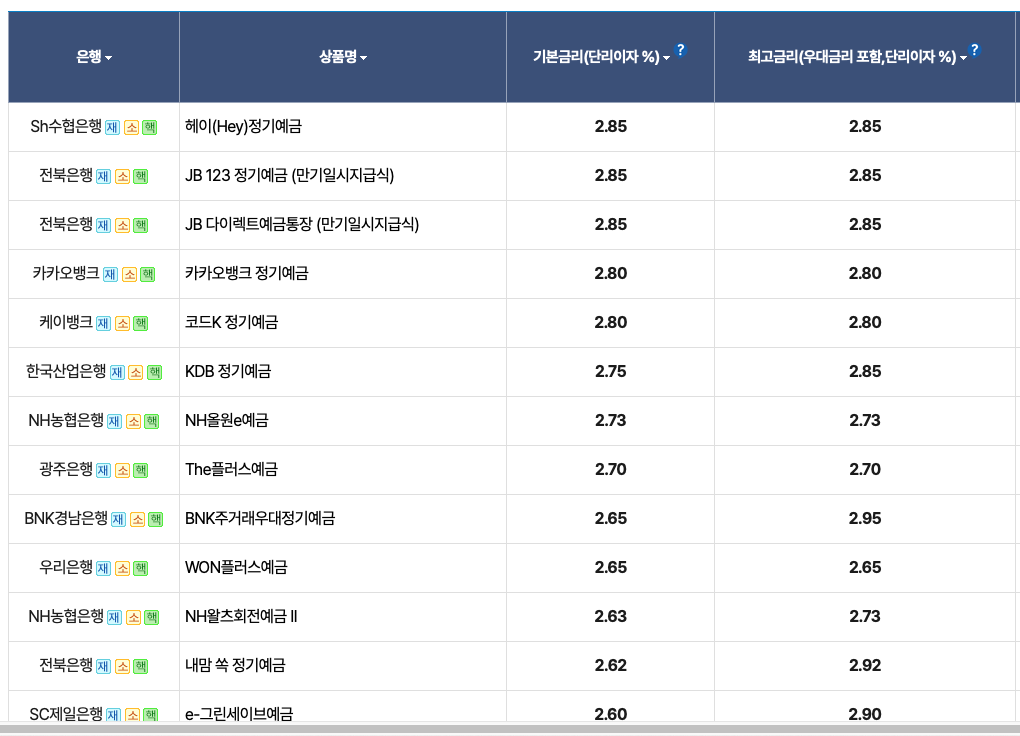Click 핵 badge in Sh수협은행 row
This screenshot has height=736, width=1020.
tap(150, 128)
